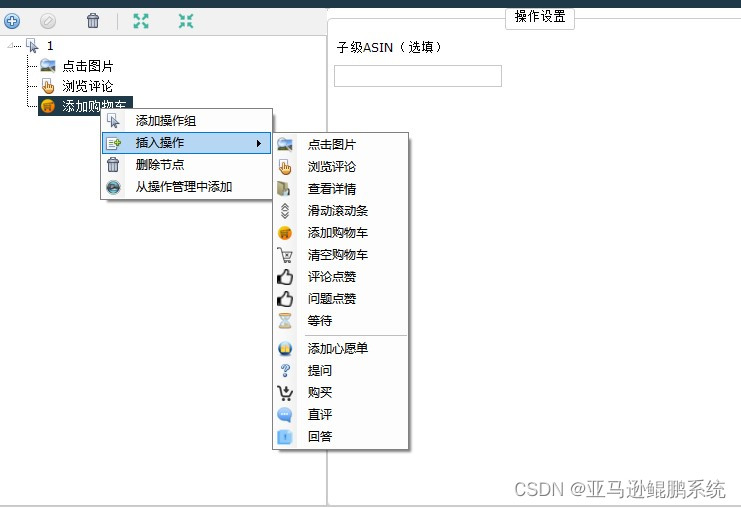Insert 添加心愿单 from the submenu
This screenshot has height=508, width=741.
pyautogui.click(x=341, y=348)
